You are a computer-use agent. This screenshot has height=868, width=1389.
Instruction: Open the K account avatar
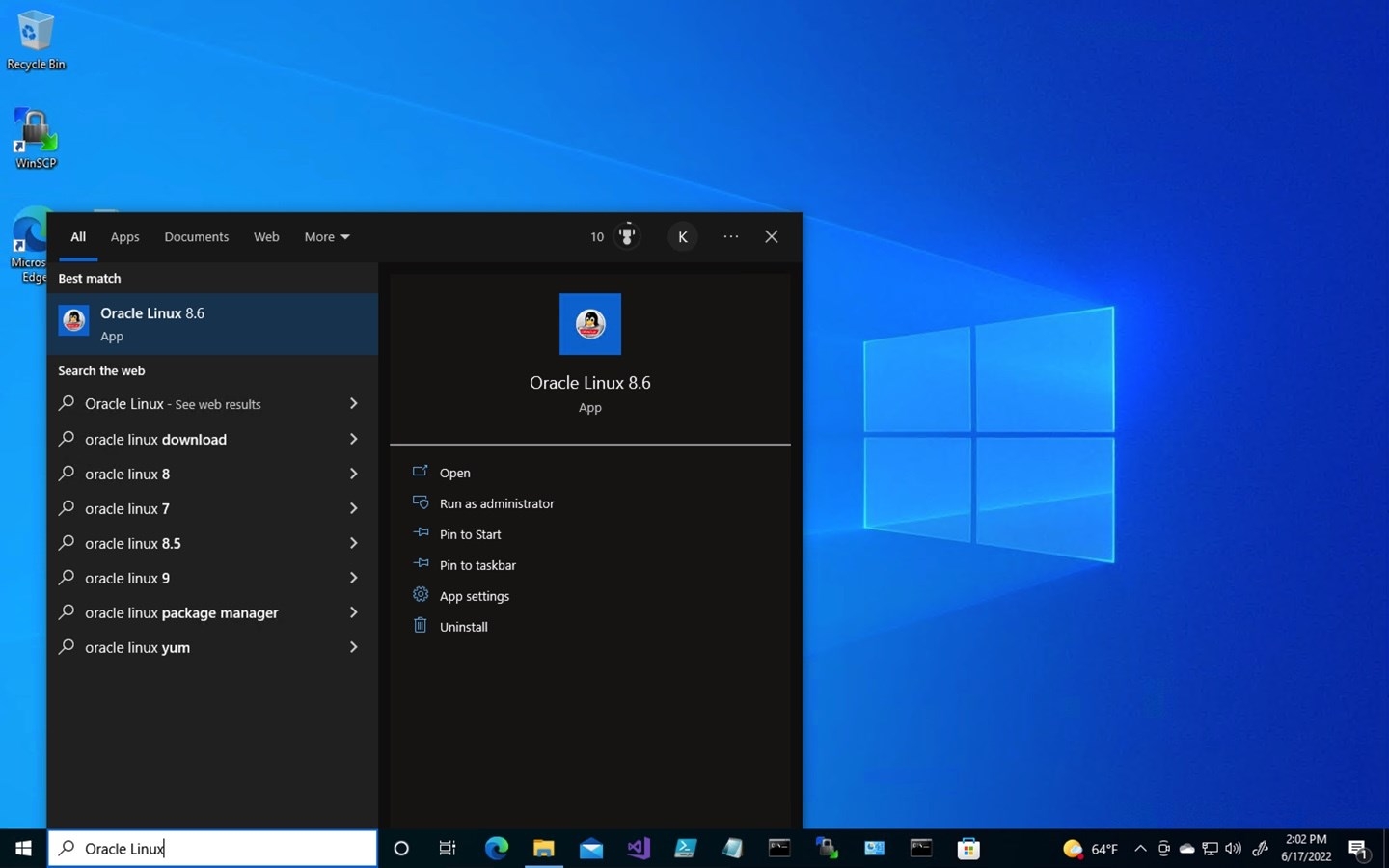pos(683,237)
